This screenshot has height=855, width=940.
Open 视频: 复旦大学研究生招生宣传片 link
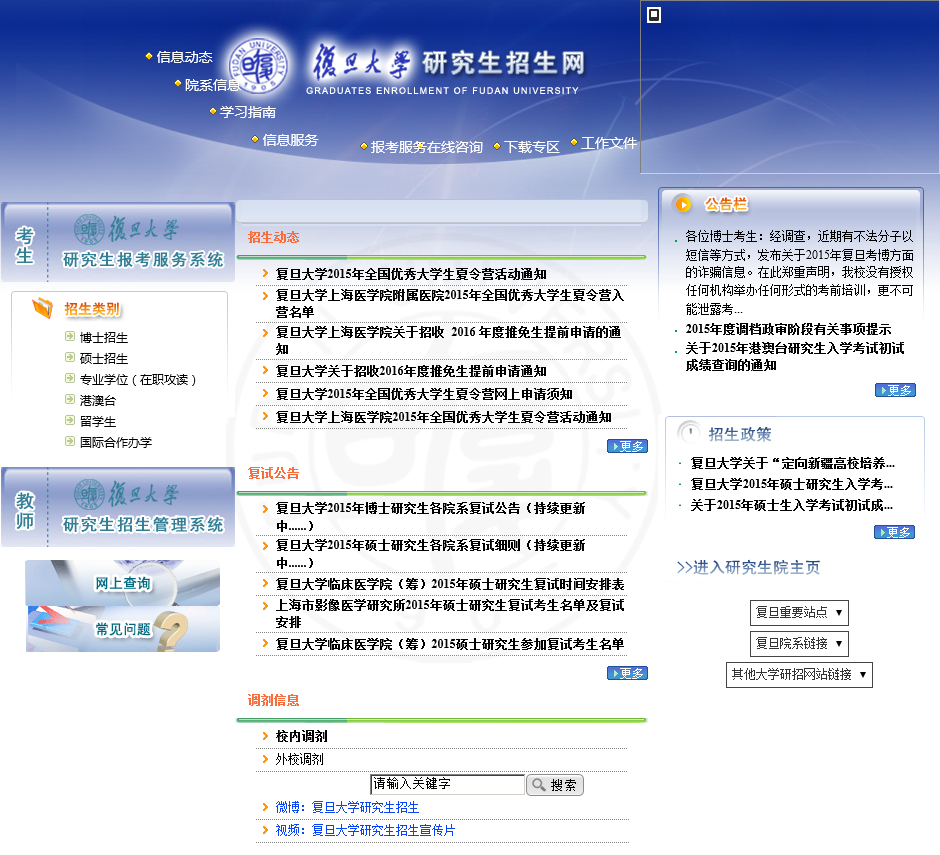[365, 830]
